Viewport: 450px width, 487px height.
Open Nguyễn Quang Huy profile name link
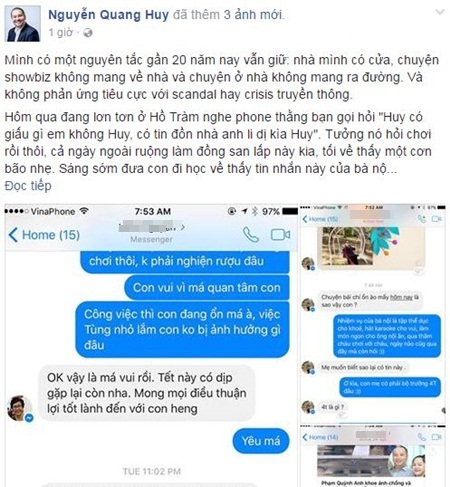pos(108,15)
